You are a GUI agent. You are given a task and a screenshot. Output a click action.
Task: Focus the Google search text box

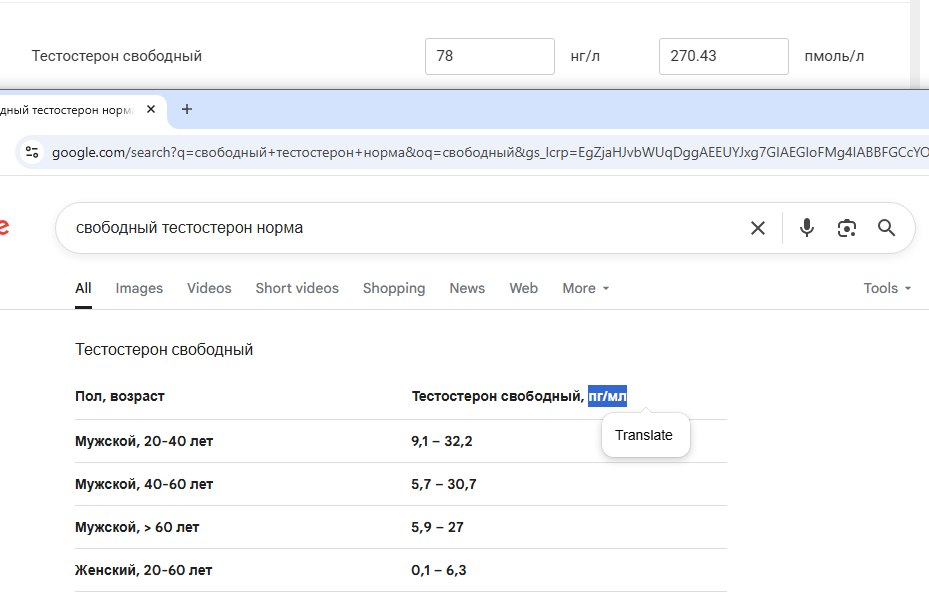click(x=400, y=228)
